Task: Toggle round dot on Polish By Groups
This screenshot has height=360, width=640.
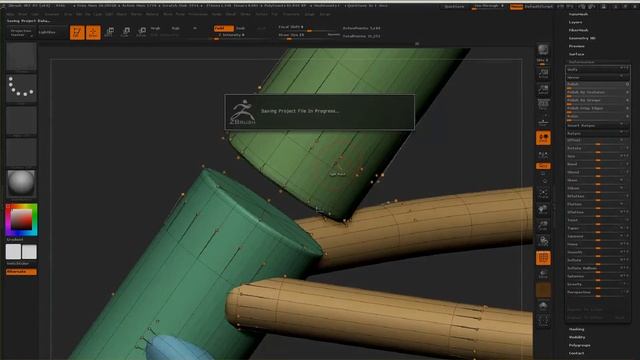Action: click(x=627, y=100)
